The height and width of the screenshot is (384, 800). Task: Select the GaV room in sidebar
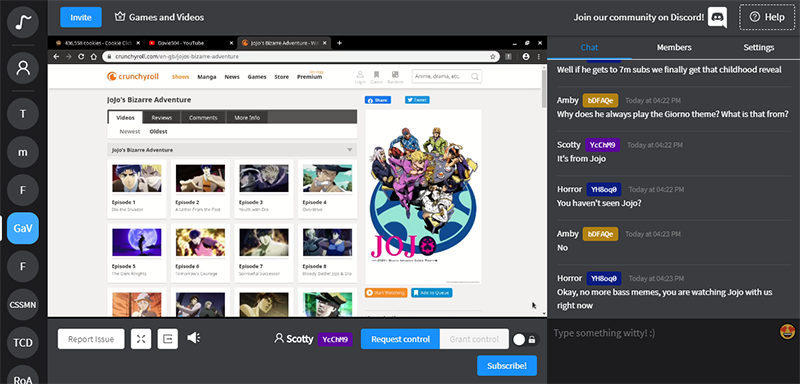tap(23, 228)
